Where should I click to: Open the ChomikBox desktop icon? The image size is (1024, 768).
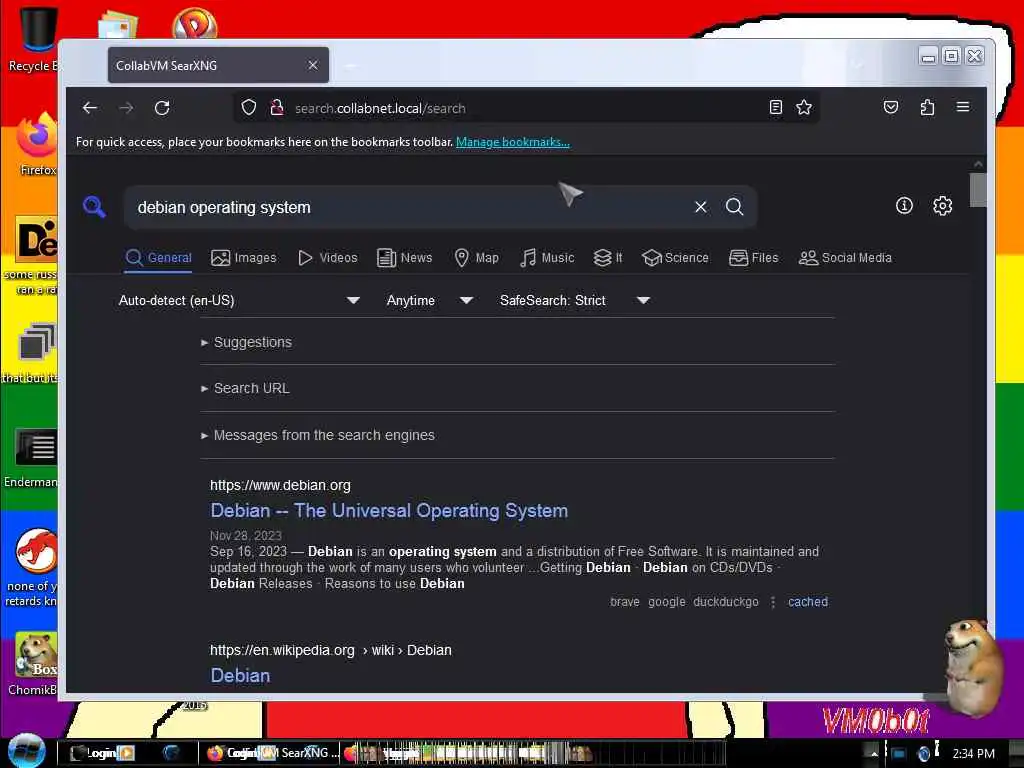pos(34,664)
